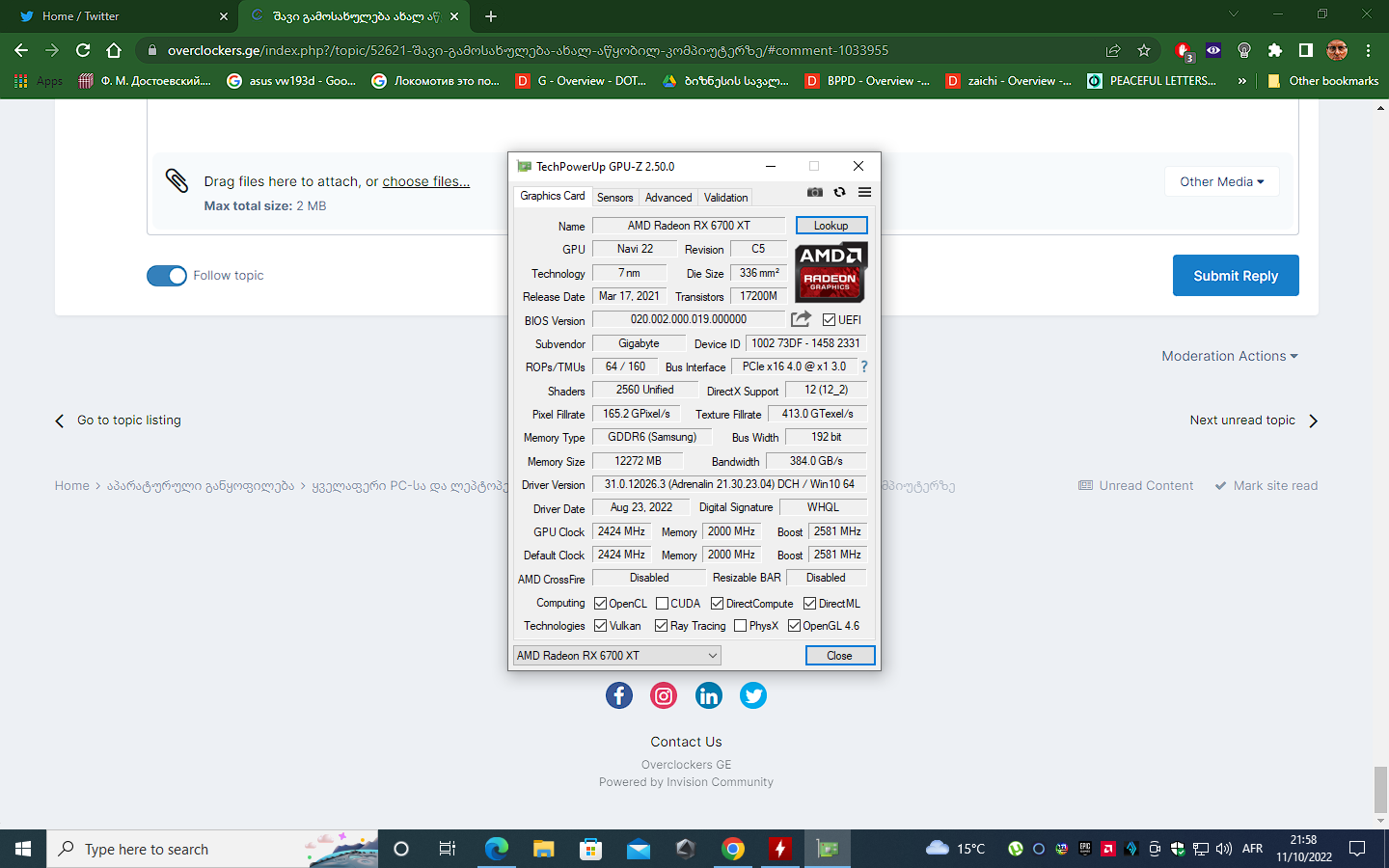The image size is (1389, 868).
Task: Toggle the DirectCompute checkbox
Action: coord(717,604)
